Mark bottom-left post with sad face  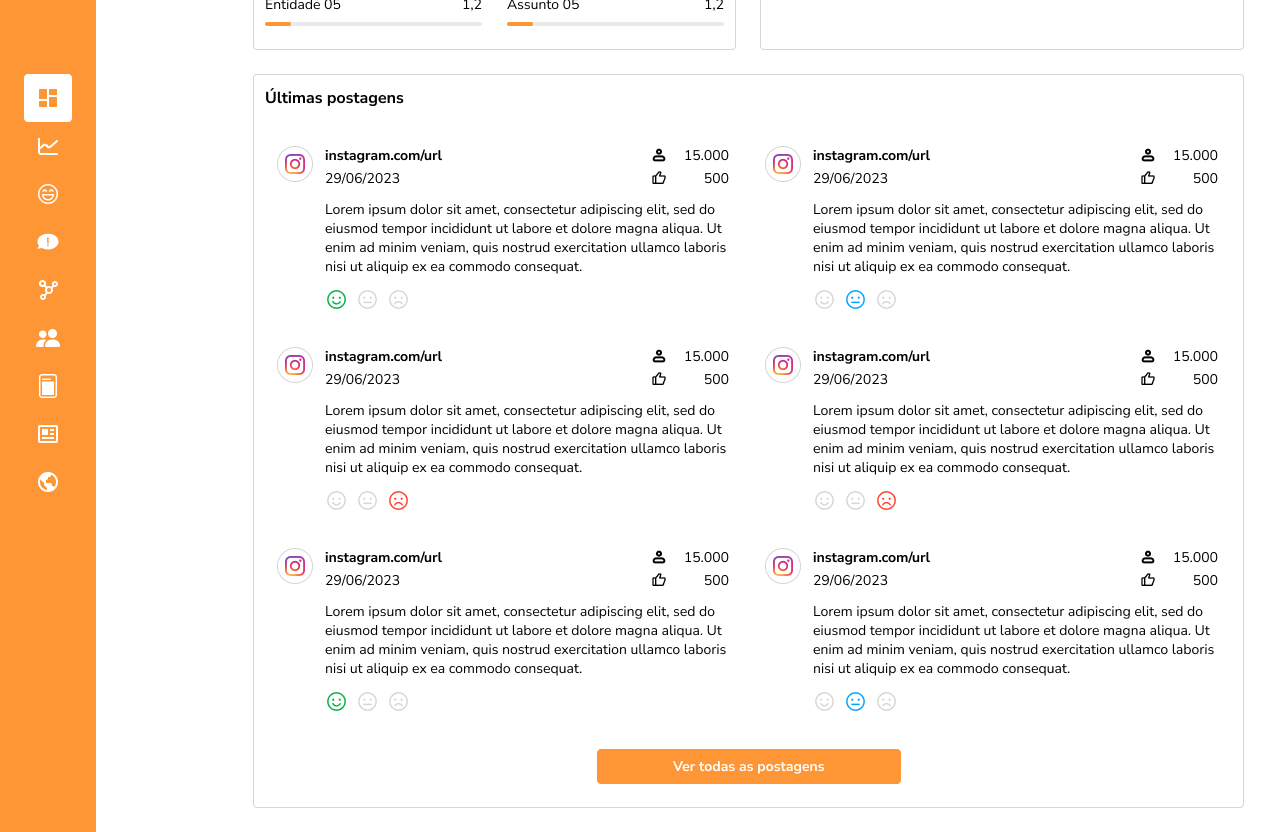(398, 701)
